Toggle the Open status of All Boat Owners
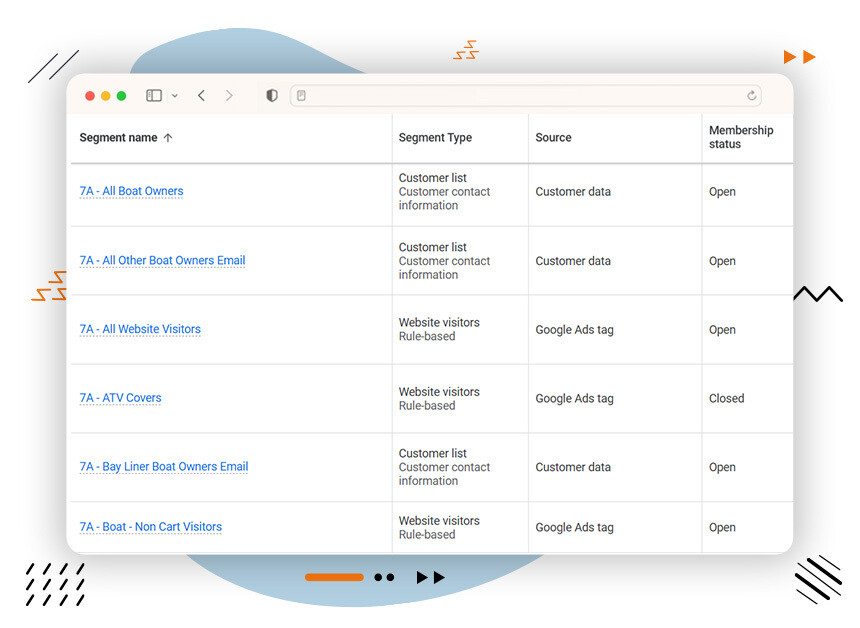The height and width of the screenshot is (628, 860). click(722, 191)
